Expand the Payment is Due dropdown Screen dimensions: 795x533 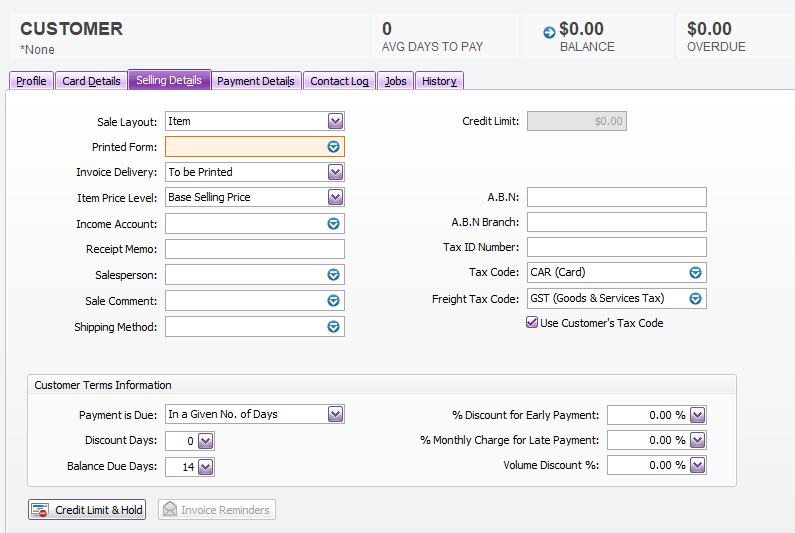335,414
